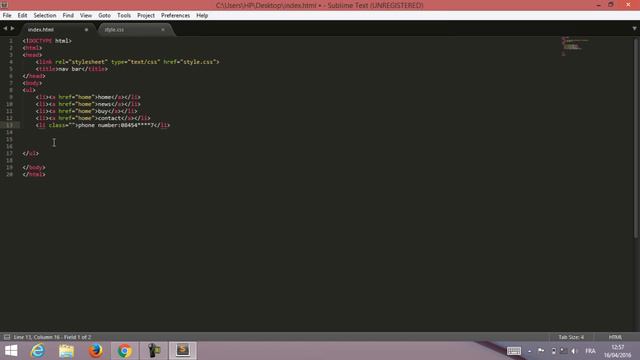The image size is (640, 360).
Task: Click the phone number list item line
Action: pos(102,125)
